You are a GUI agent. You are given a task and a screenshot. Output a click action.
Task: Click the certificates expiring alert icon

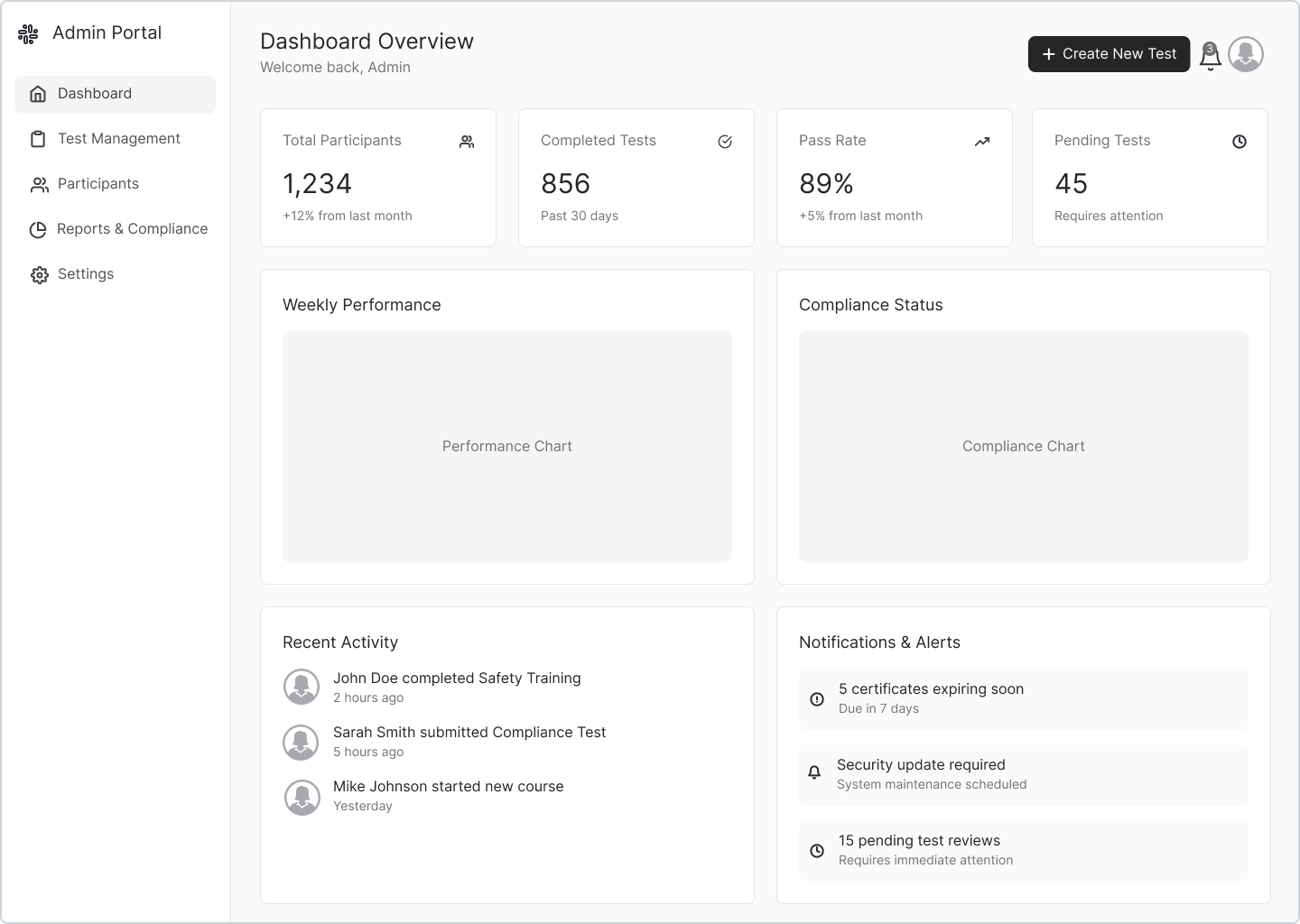point(817,699)
